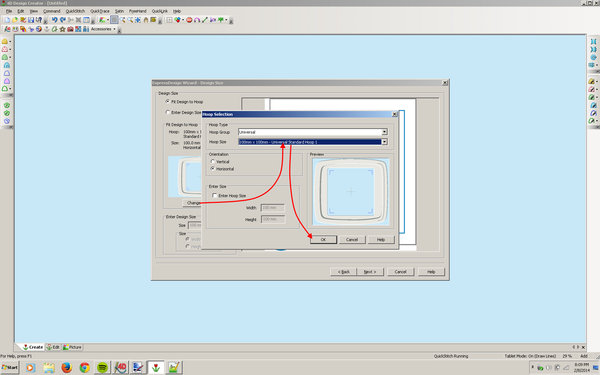Viewport: 600px width, 375px height.
Task: Select Fit Design to Hoop option
Action: [168, 102]
